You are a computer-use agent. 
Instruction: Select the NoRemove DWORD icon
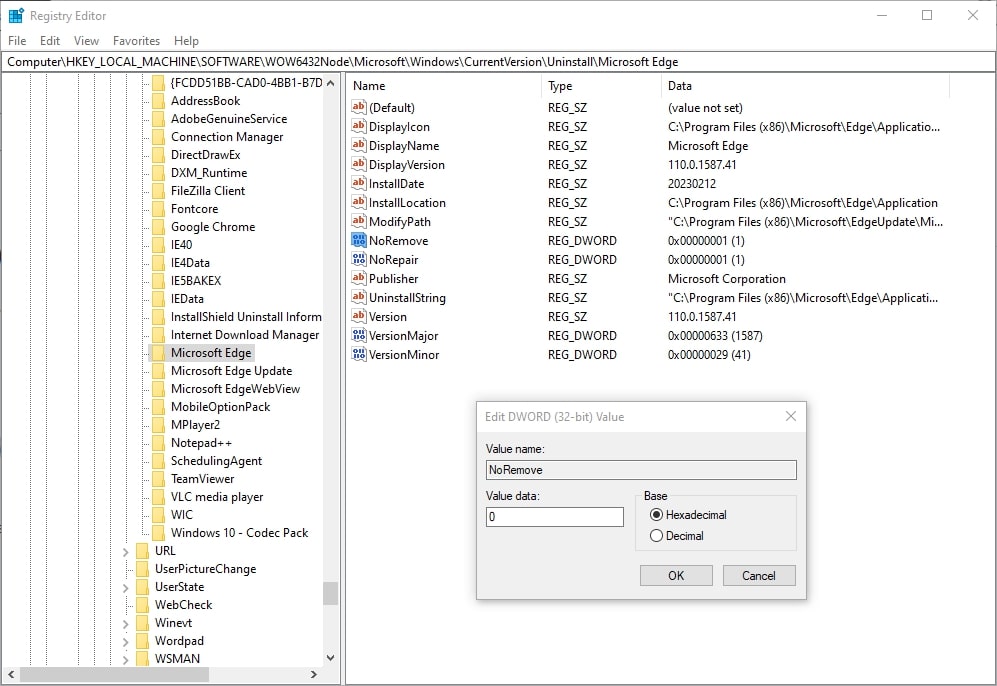(x=359, y=240)
